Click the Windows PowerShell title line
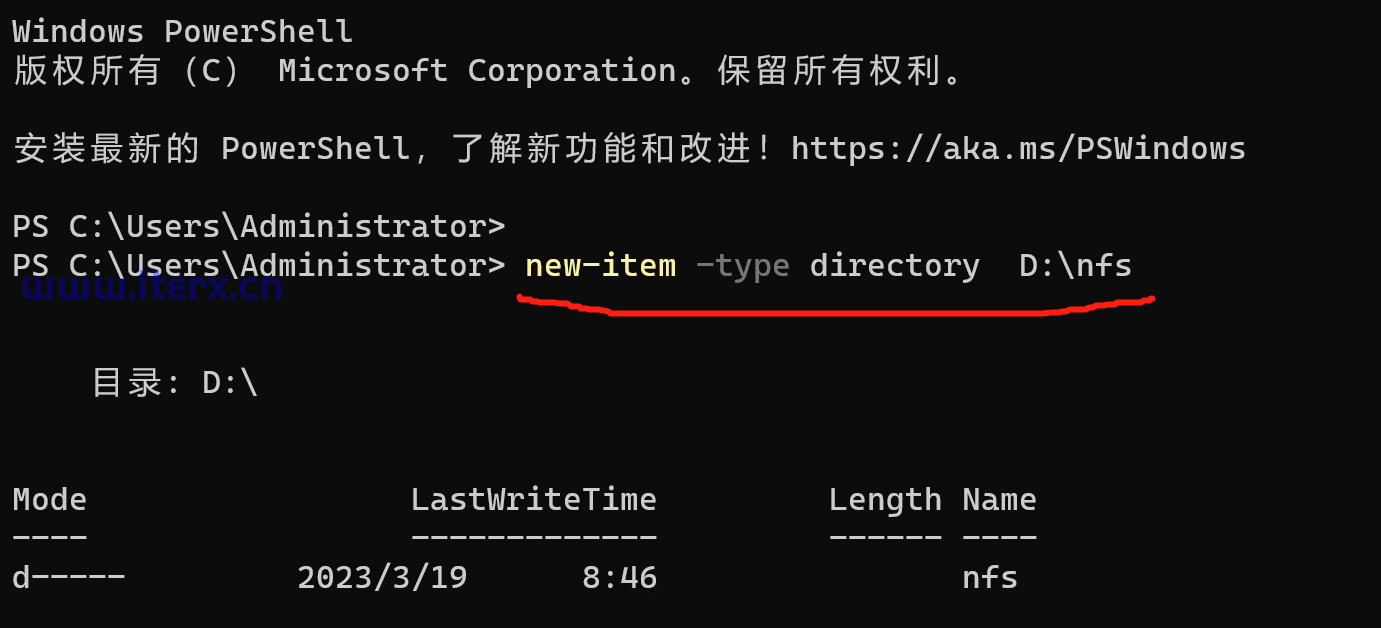The height and width of the screenshot is (628, 1381). (182, 31)
